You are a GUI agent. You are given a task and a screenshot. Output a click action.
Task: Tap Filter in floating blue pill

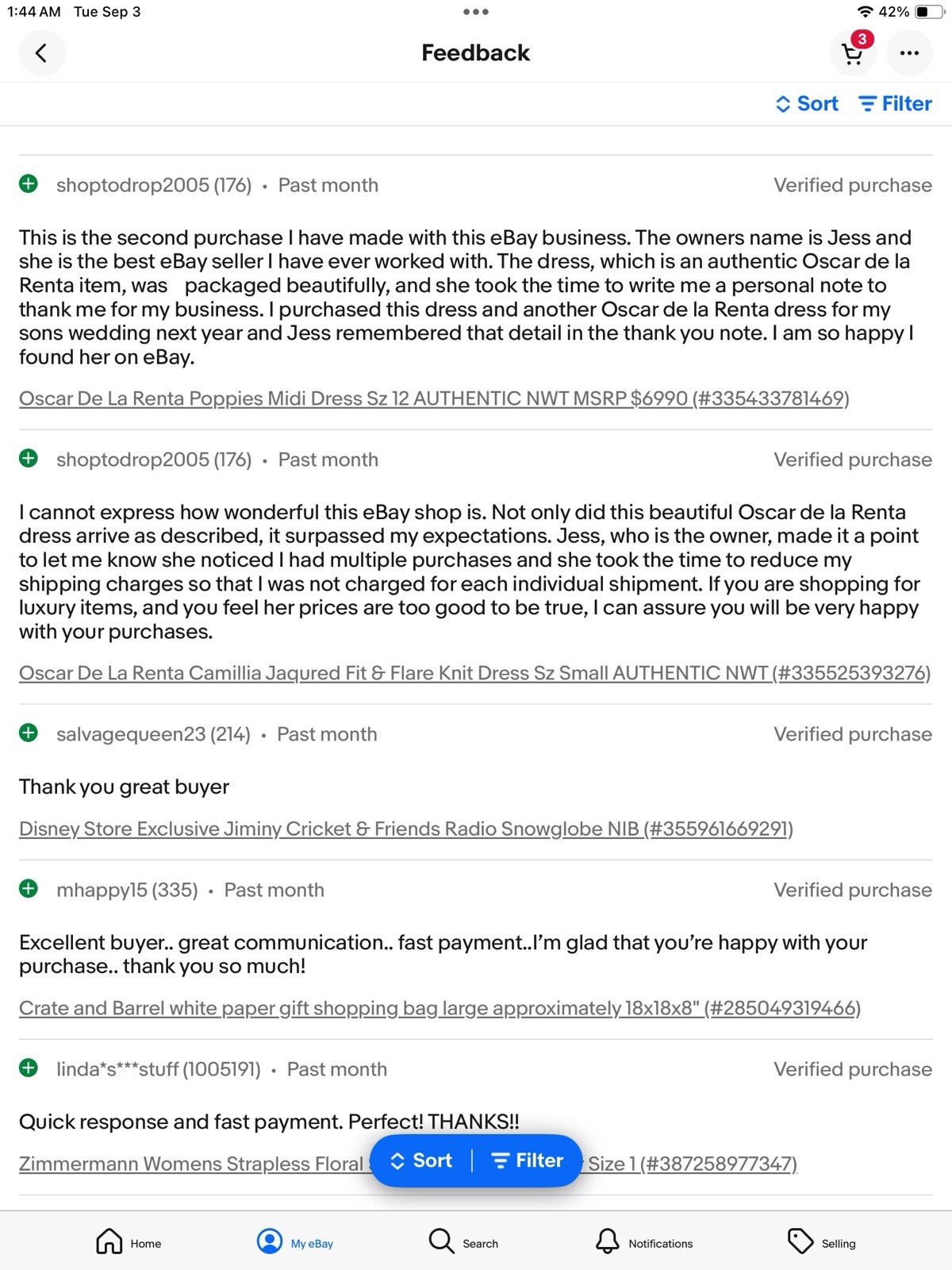pos(528,1160)
